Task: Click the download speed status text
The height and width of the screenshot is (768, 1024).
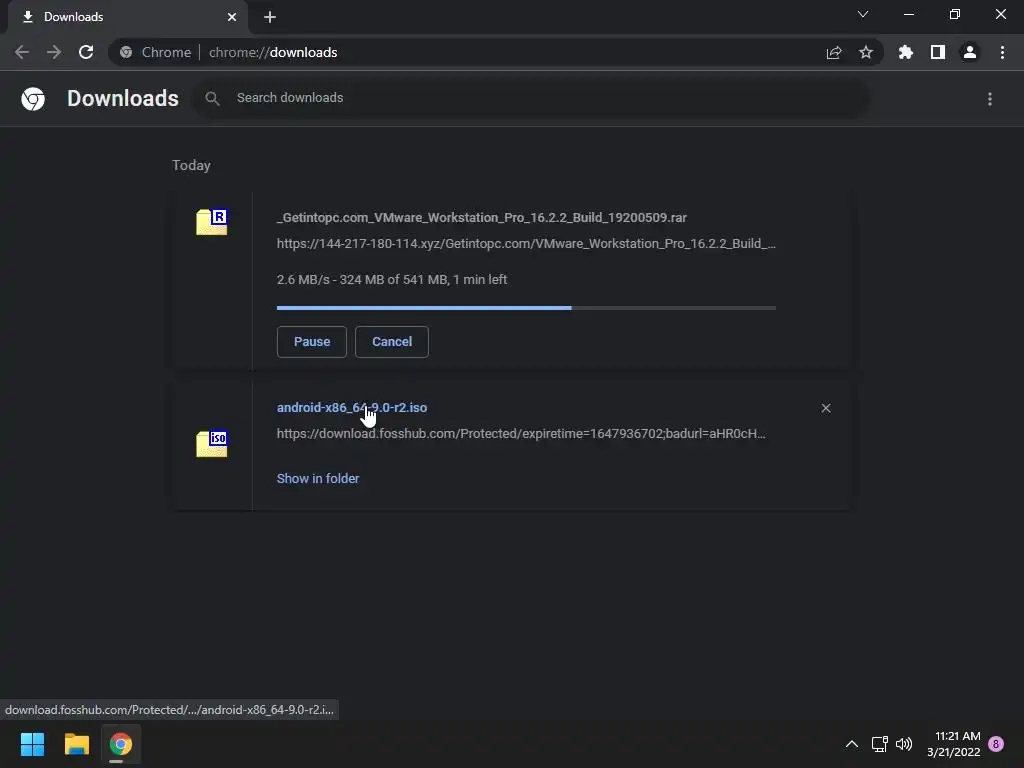Action: pyautogui.click(x=392, y=280)
